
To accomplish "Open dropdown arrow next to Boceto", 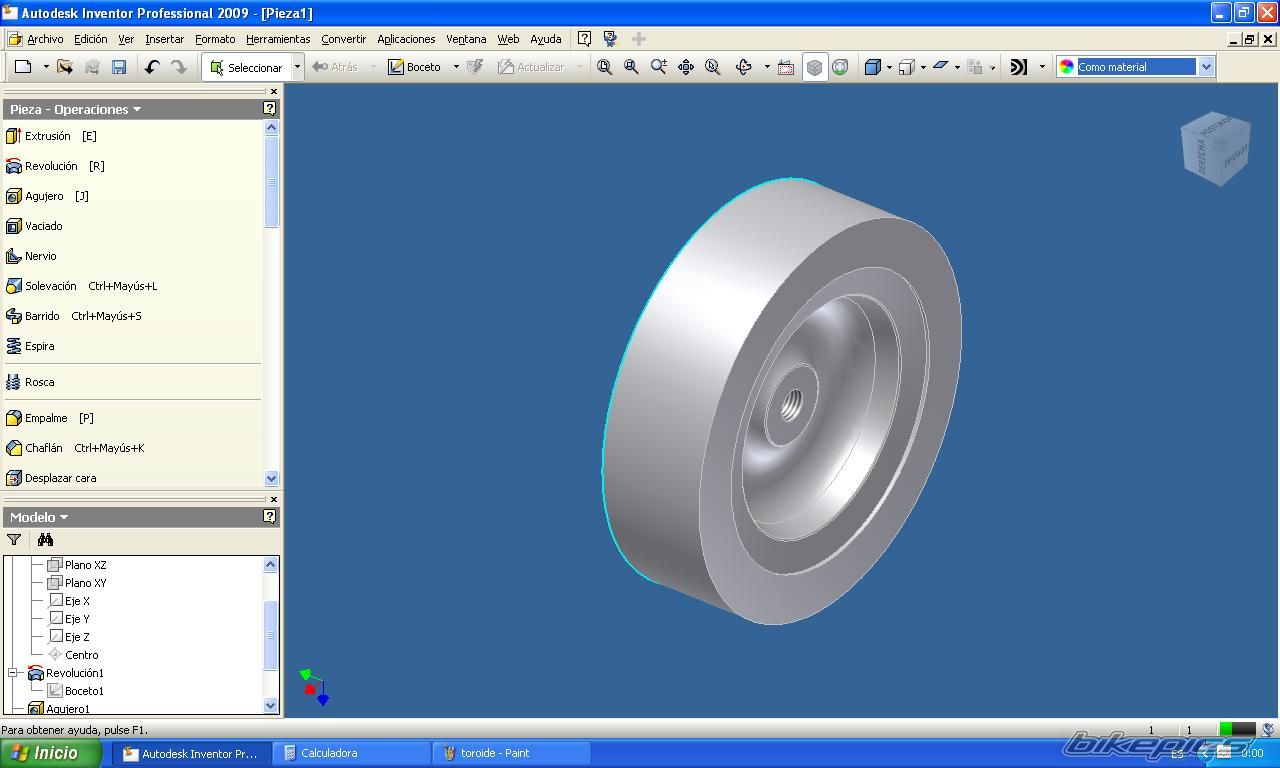I will coord(456,67).
